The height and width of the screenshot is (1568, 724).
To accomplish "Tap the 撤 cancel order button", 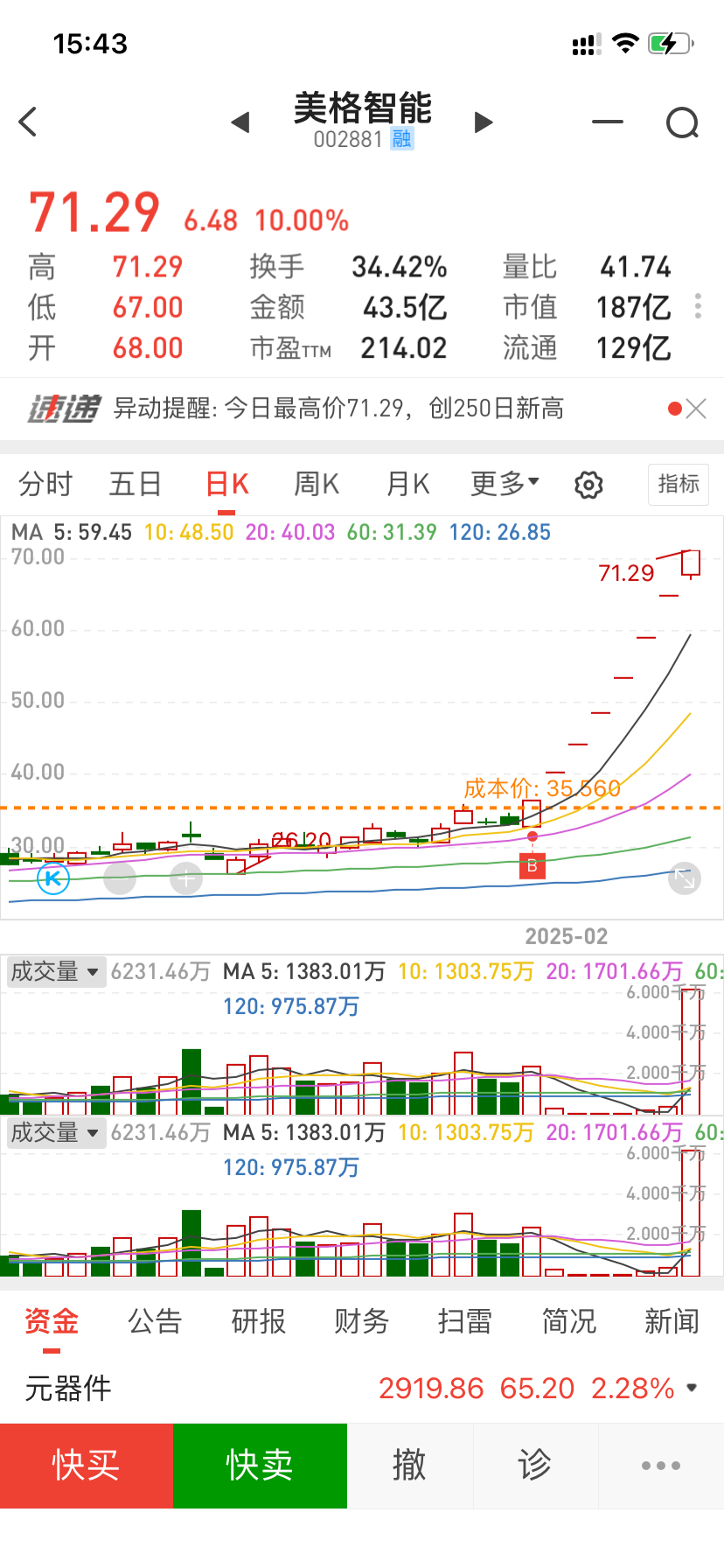I will click(x=409, y=1466).
